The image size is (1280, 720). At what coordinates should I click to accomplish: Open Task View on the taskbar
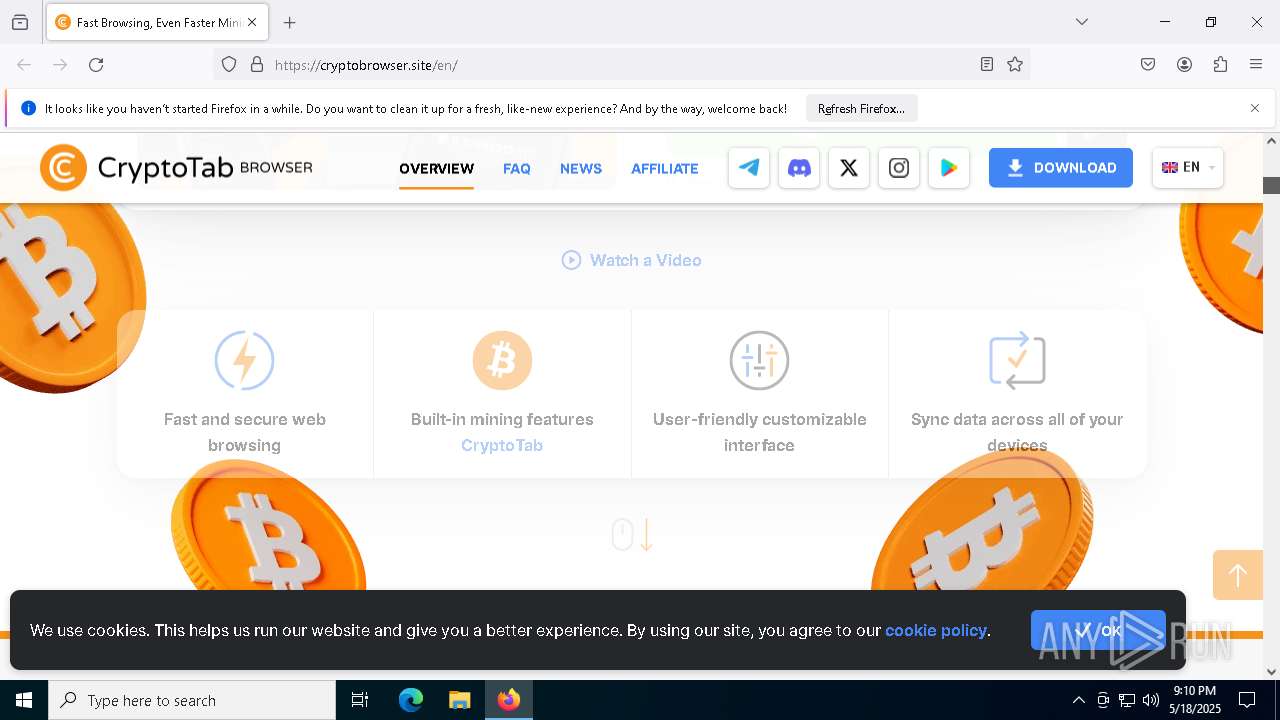coord(360,700)
